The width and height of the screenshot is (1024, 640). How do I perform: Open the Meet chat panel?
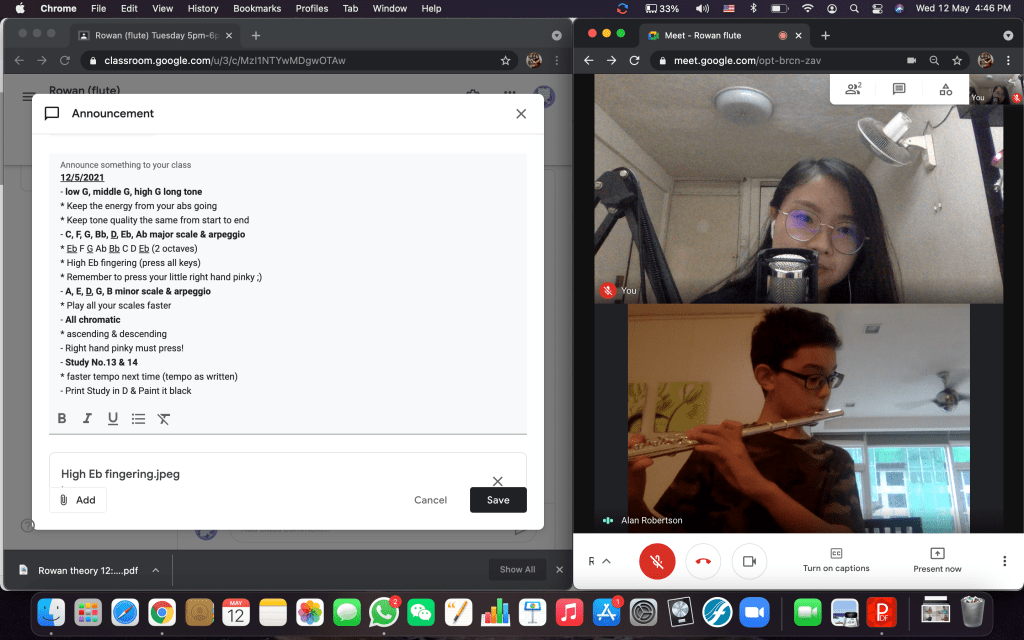899,89
